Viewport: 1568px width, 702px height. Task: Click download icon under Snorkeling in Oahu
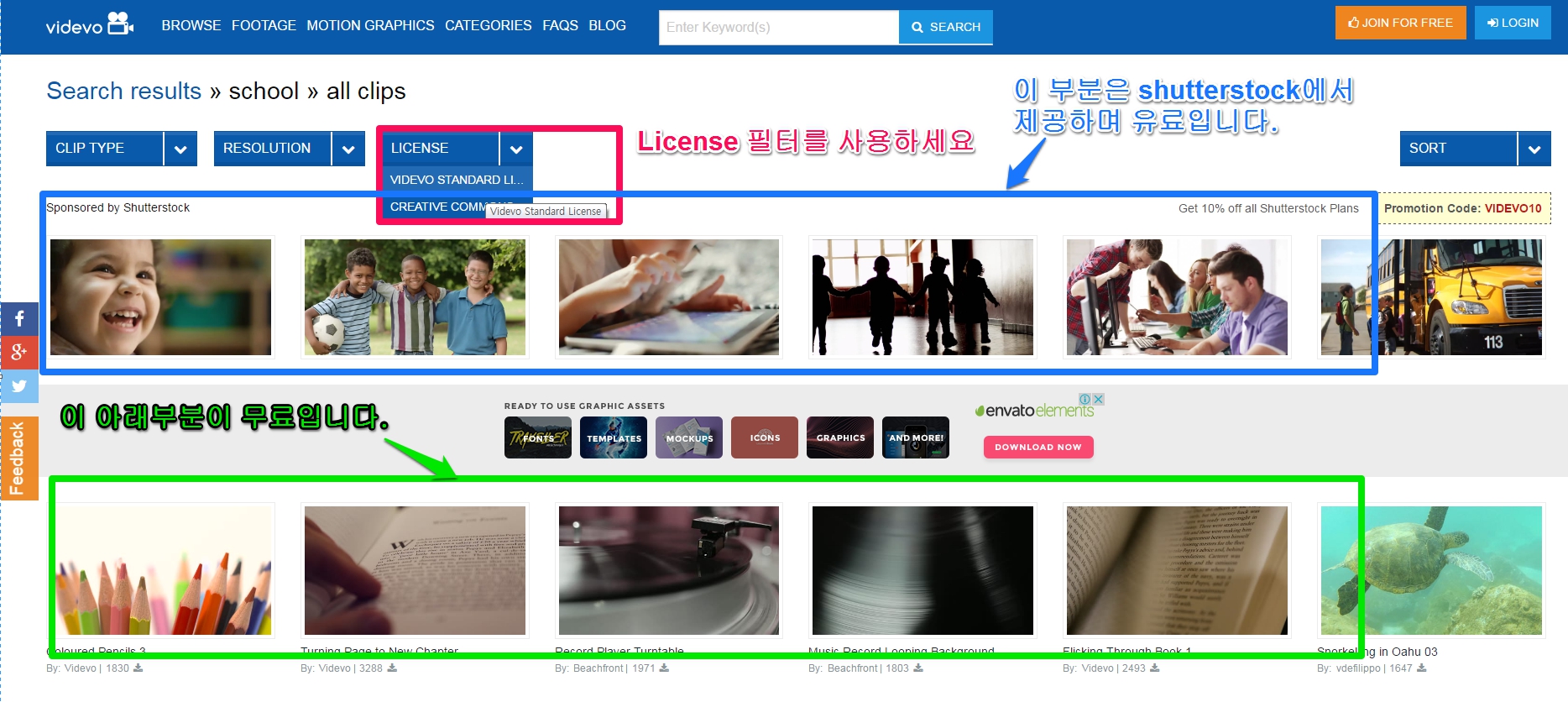click(x=1421, y=668)
